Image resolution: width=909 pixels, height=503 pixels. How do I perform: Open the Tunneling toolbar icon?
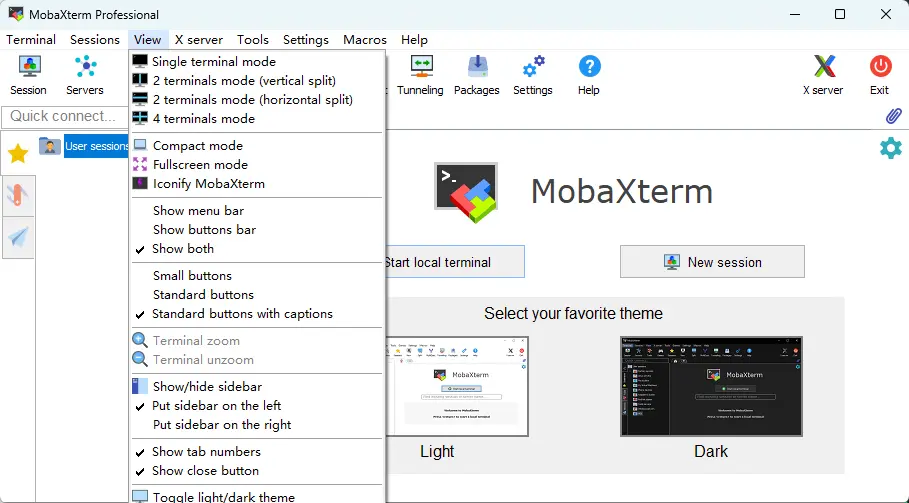(x=420, y=75)
